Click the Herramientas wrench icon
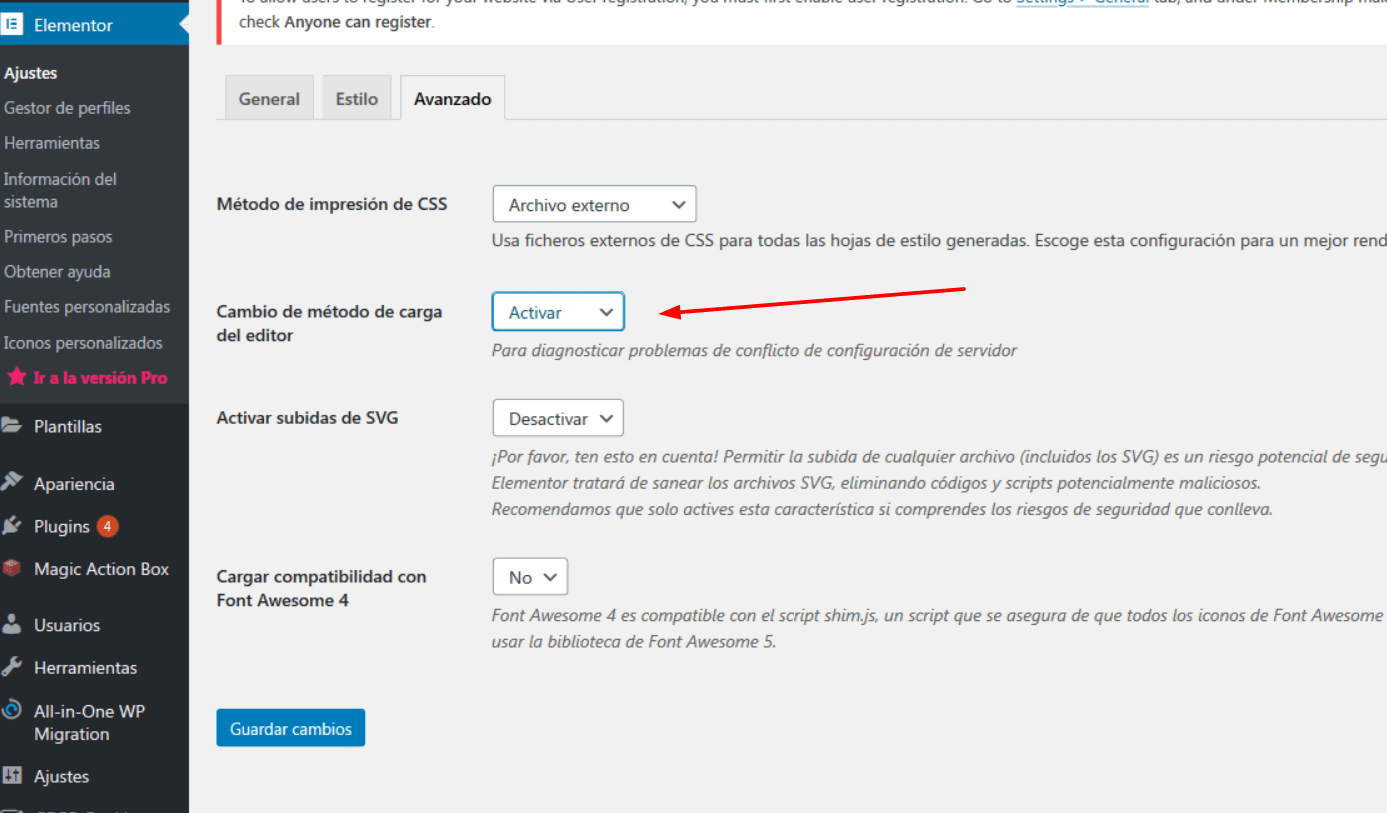This screenshot has width=1387, height=813. point(11,666)
